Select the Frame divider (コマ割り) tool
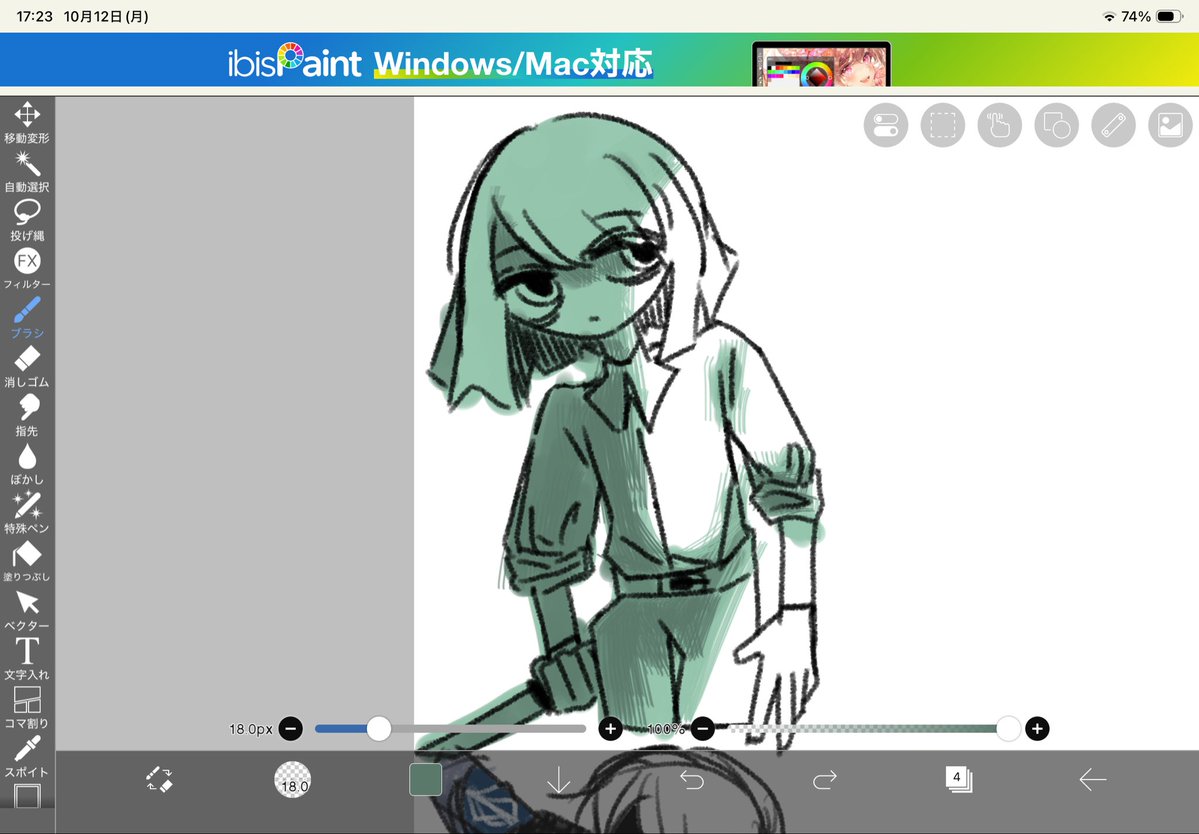 click(27, 708)
